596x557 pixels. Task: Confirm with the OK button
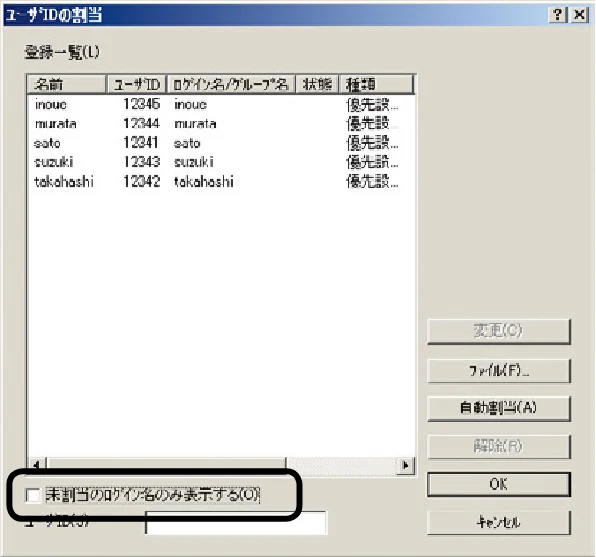(x=499, y=484)
